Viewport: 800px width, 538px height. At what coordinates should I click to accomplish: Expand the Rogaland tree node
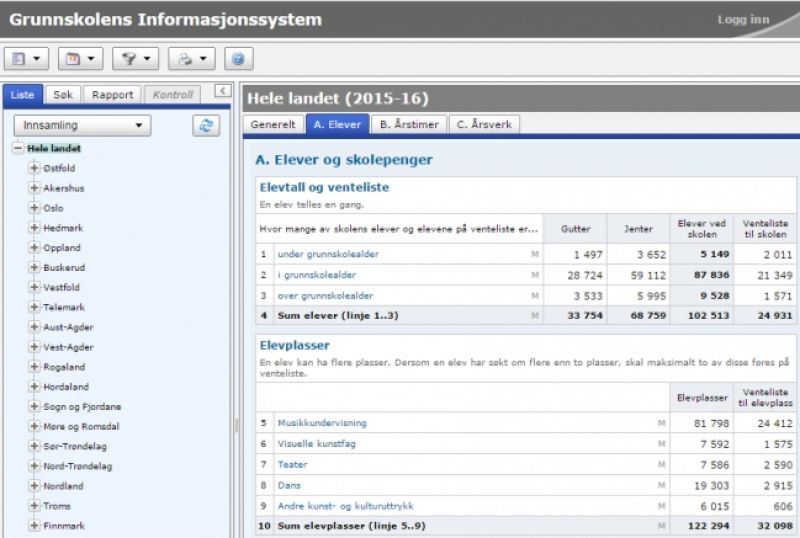[34, 367]
